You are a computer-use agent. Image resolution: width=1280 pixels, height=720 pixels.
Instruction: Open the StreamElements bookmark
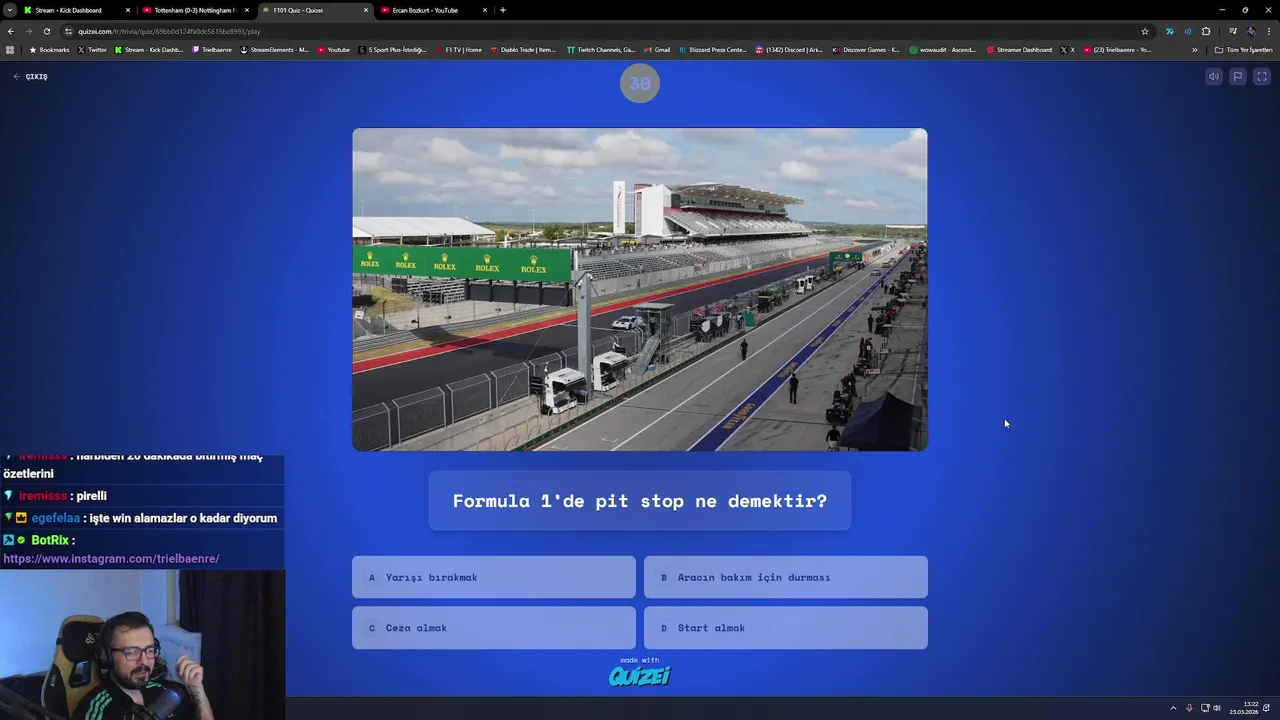tap(275, 49)
